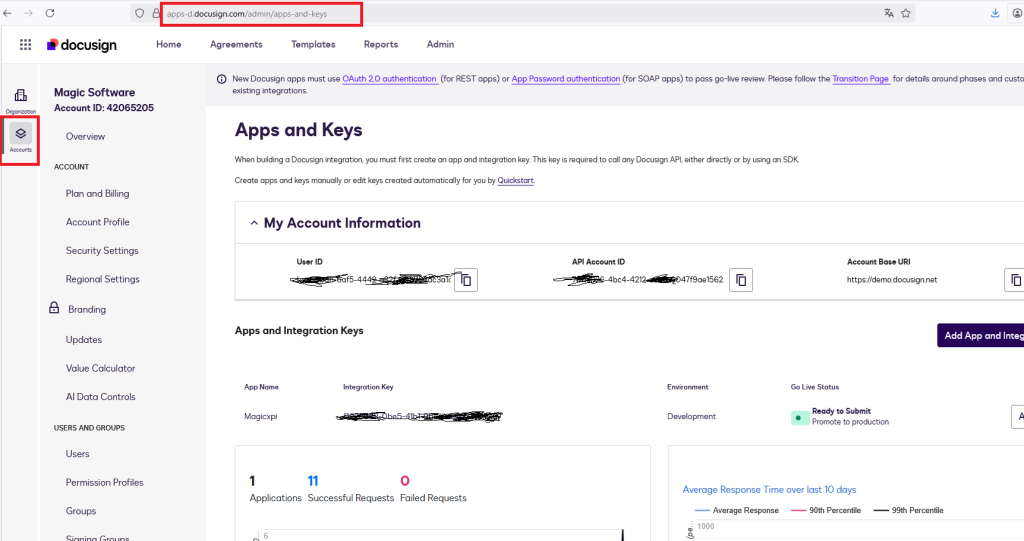
Task: Copy the API Account ID value
Action: [x=741, y=280]
